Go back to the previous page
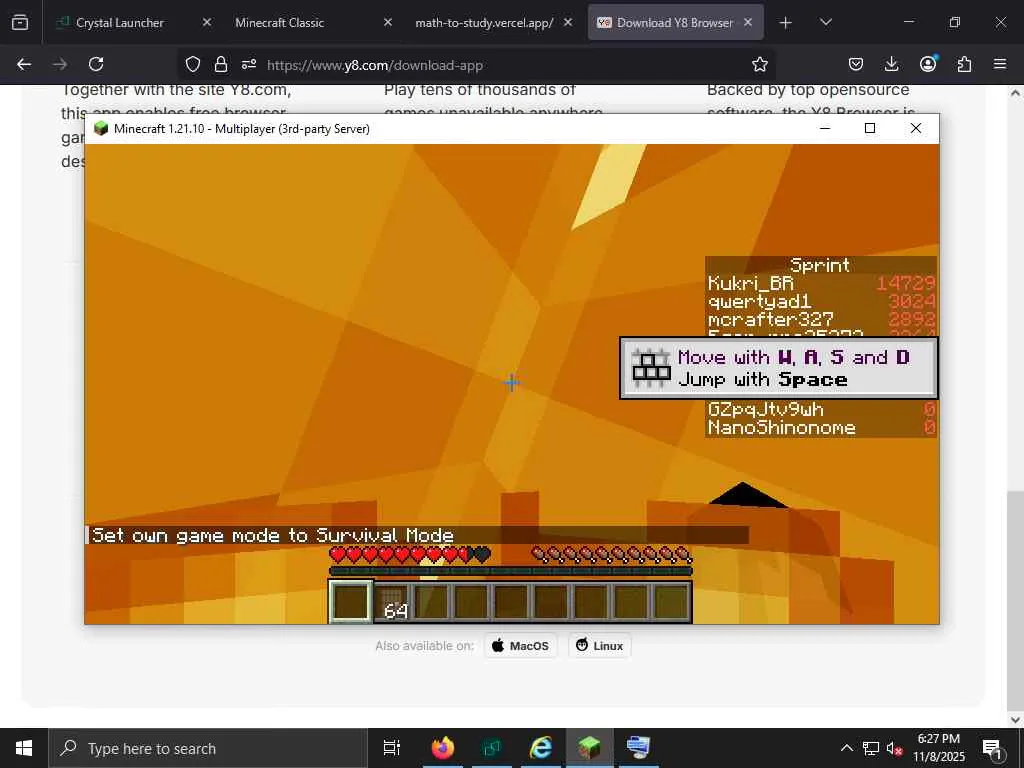Image resolution: width=1024 pixels, height=768 pixels. (24, 64)
